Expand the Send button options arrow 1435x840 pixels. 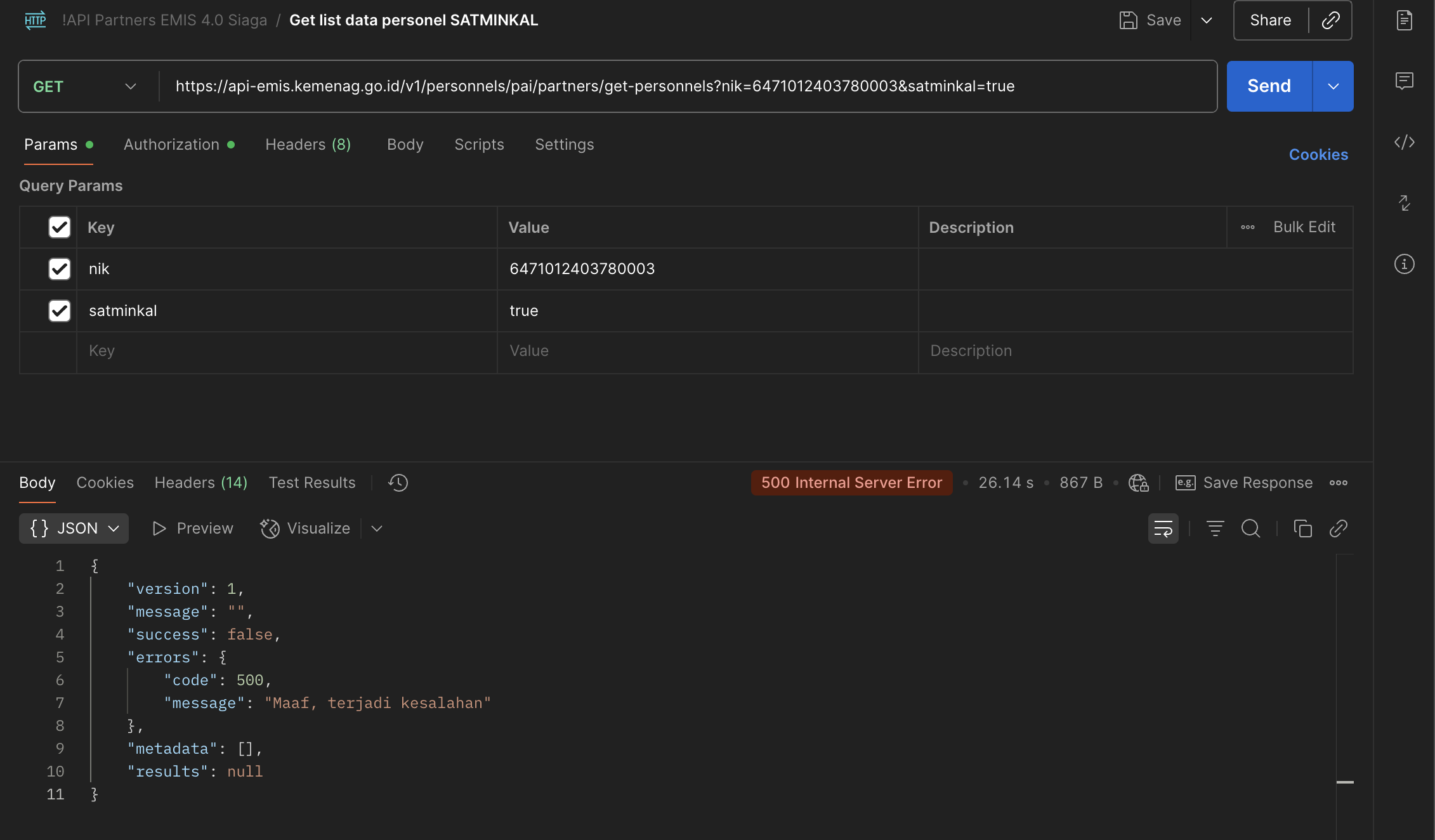click(x=1333, y=86)
